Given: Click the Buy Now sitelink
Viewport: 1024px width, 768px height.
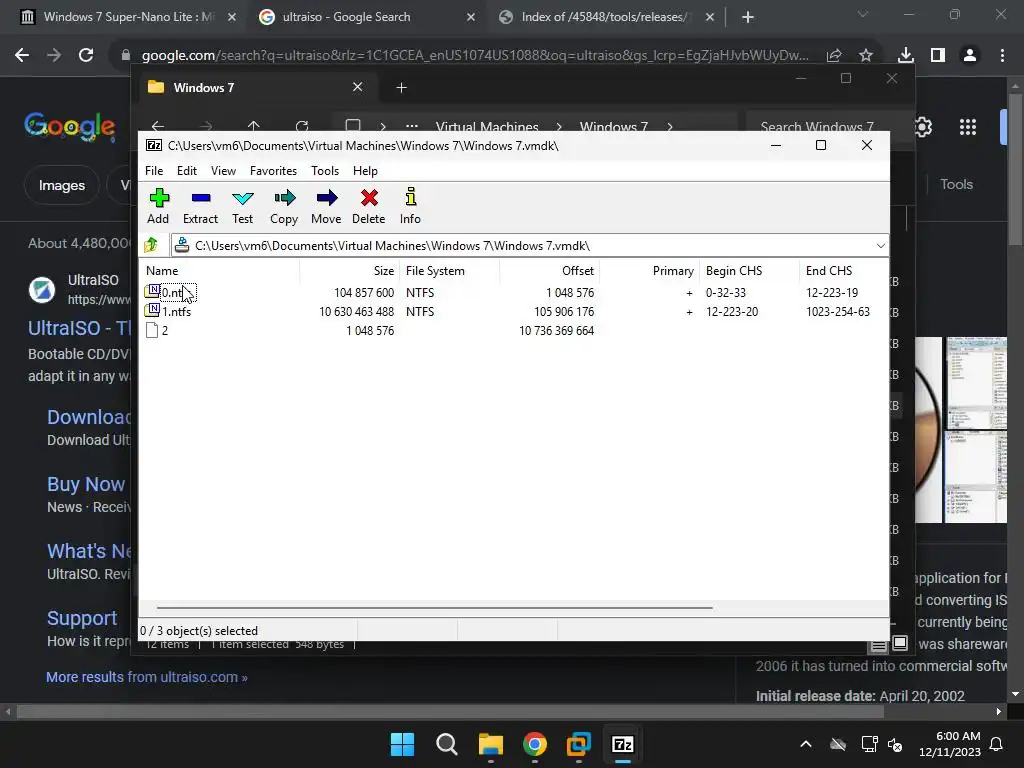Looking at the screenshot, I should click(x=86, y=484).
